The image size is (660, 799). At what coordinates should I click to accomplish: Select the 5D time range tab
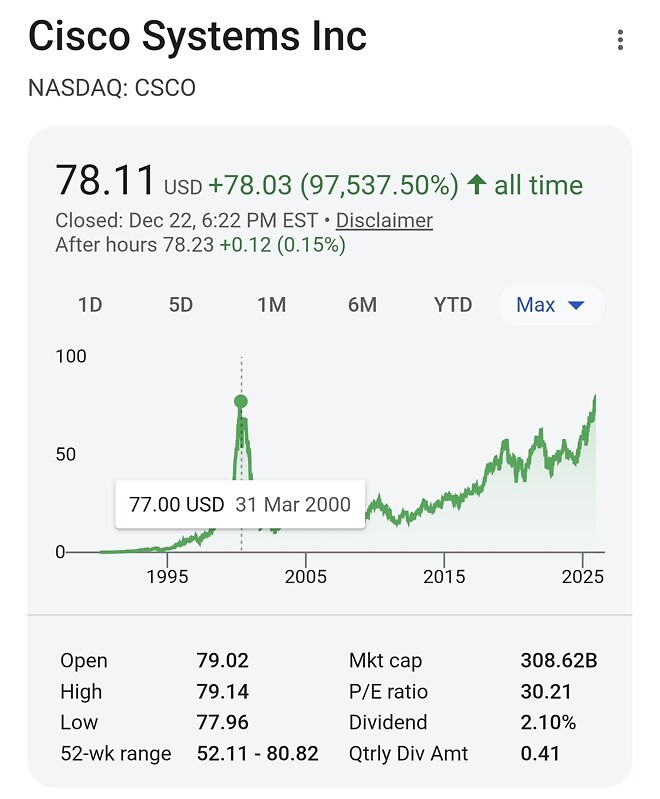181,305
